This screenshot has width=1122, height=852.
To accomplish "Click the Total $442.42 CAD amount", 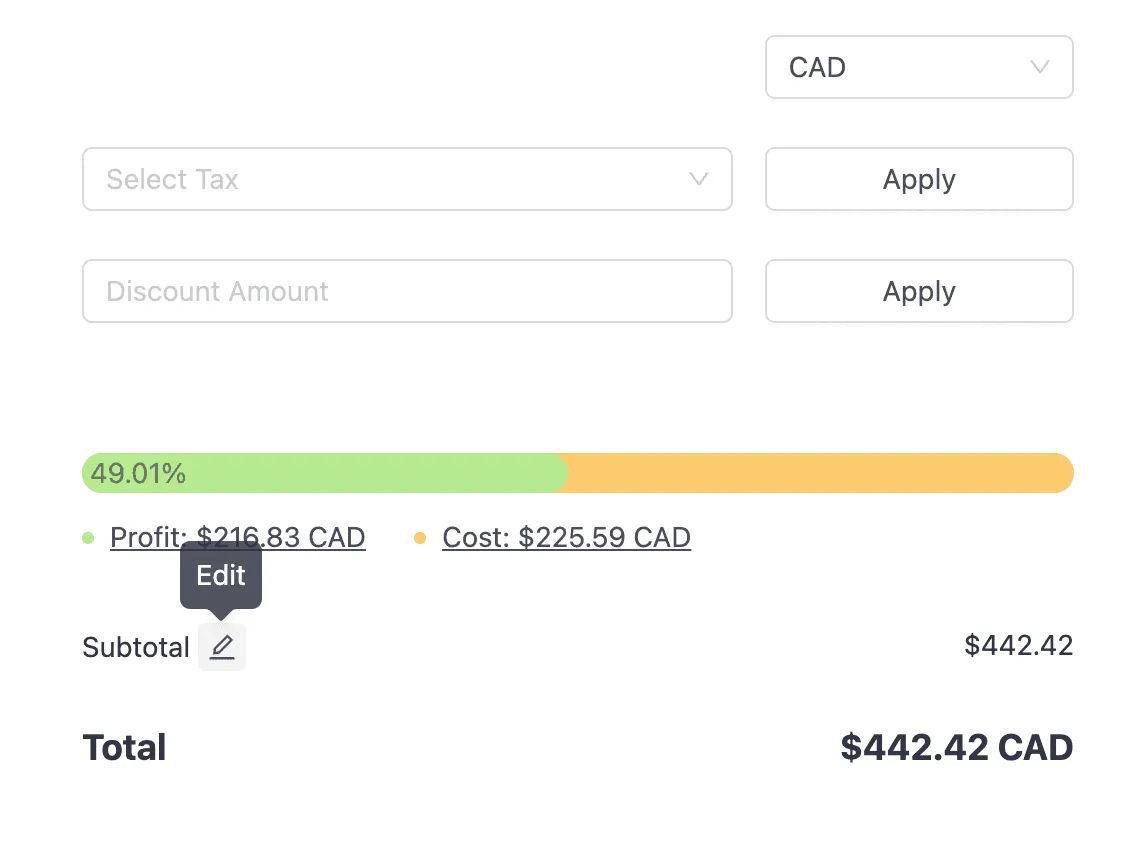I will tap(956, 747).
